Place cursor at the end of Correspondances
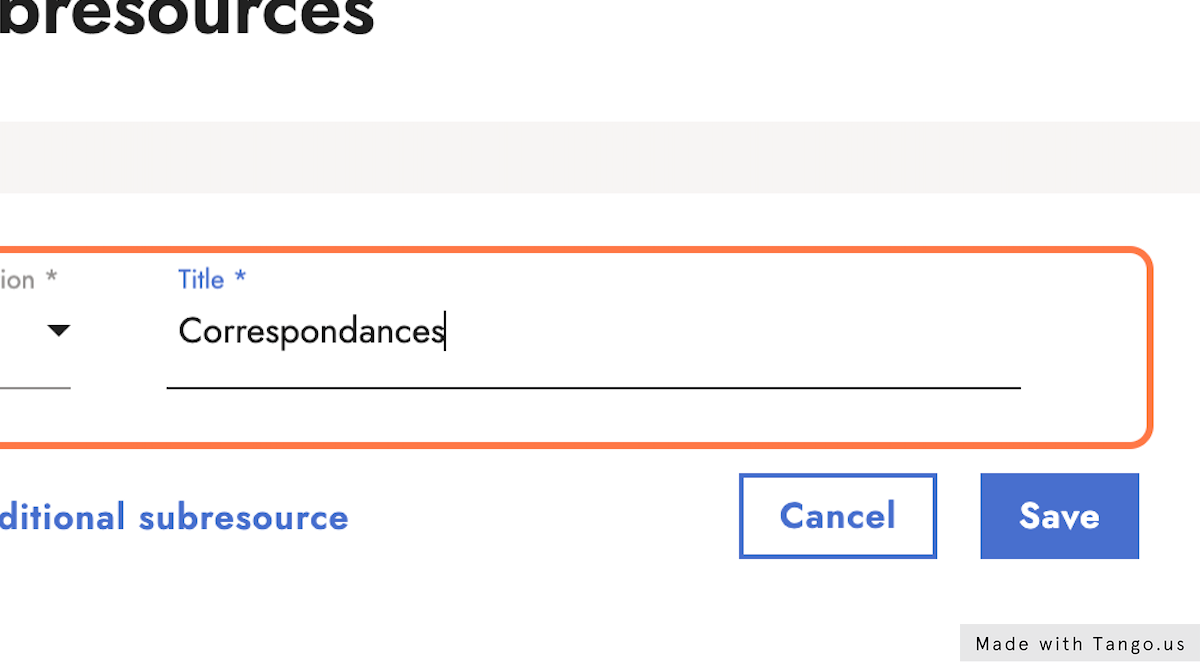Screen dimensions: 1200x662 point(445,332)
